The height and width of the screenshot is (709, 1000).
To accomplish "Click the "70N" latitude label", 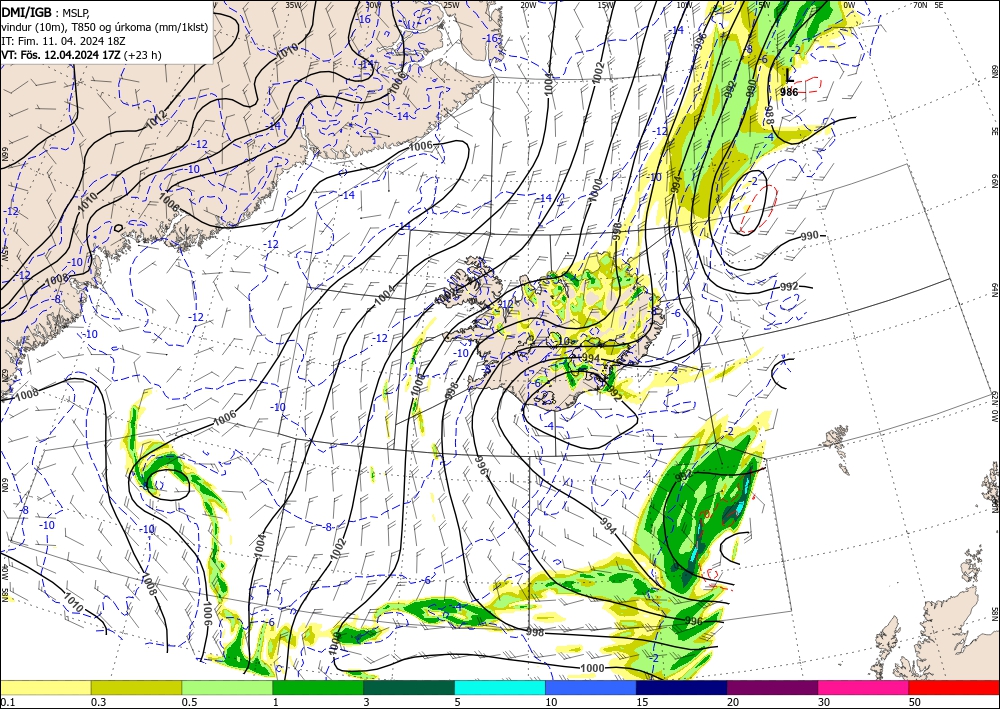I will click(920, 4).
